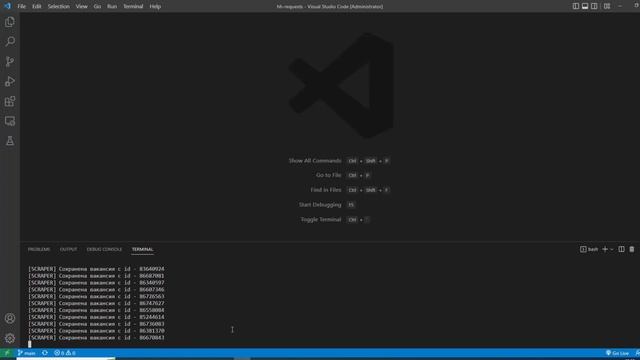Click the main branch status item
Screen dimensions: 640x360
(x=27, y=353)
